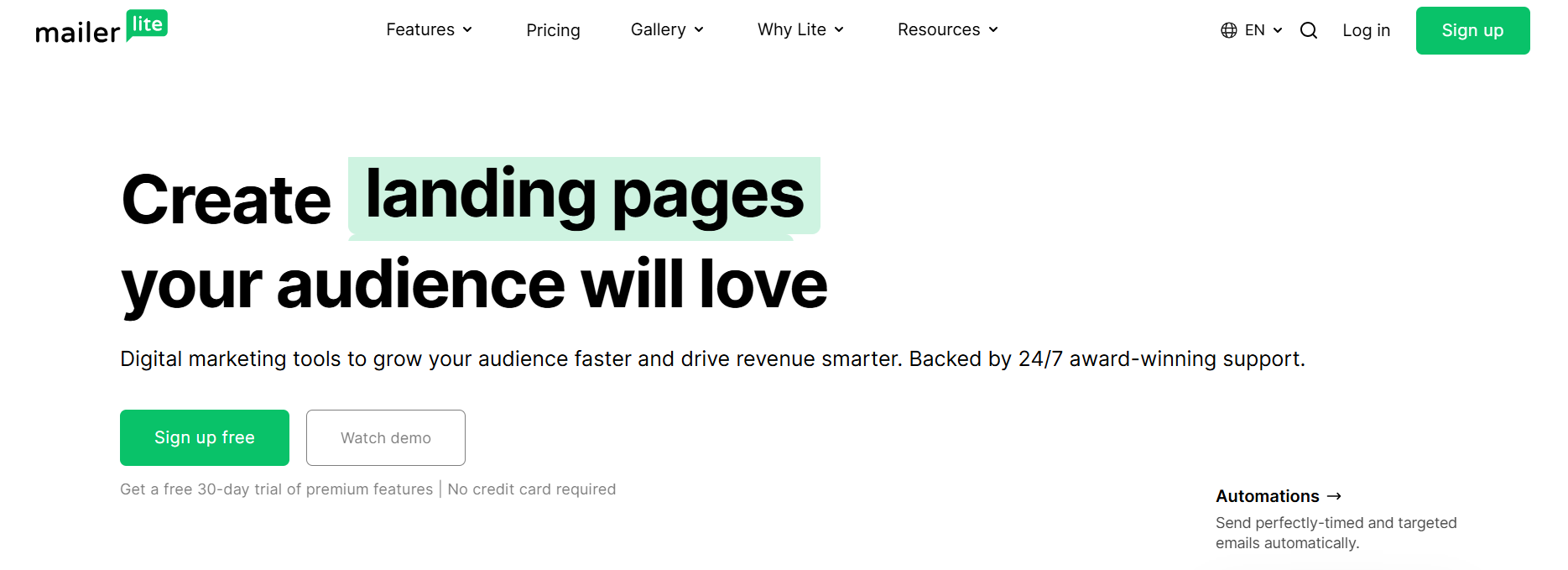Click the Sign up free button
1568x570 pixels.
(x=205, y=437)
